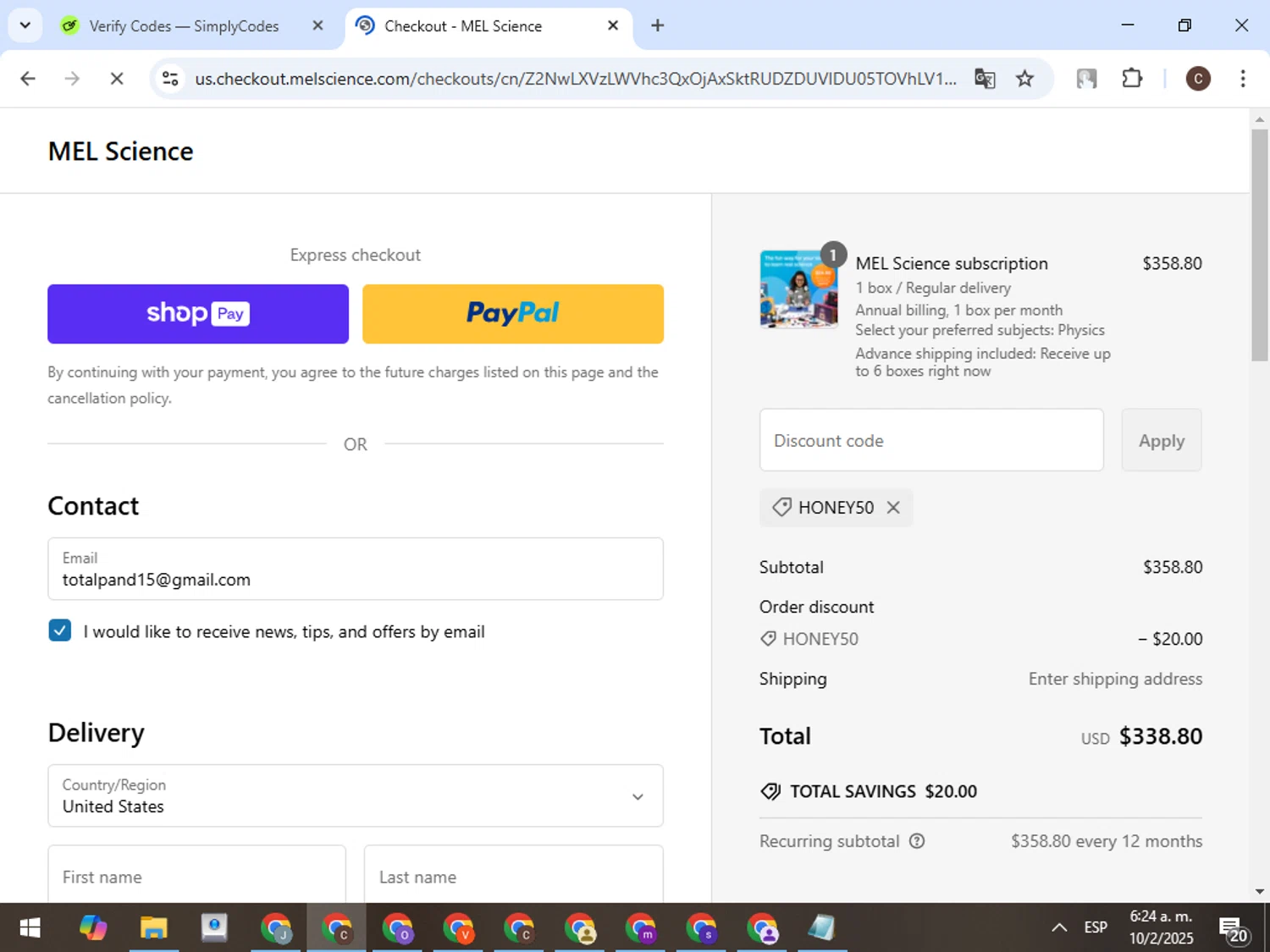Uncheck the receive news and offers checkbox
The height and width of the screenshot is (952, 1270).
(60, 630)
